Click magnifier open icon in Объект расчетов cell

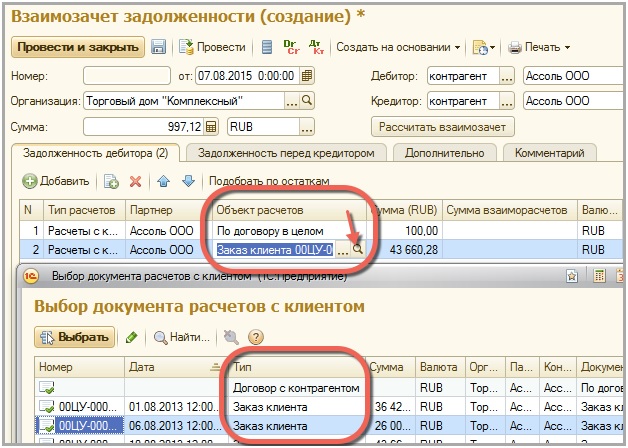(358, 250)
